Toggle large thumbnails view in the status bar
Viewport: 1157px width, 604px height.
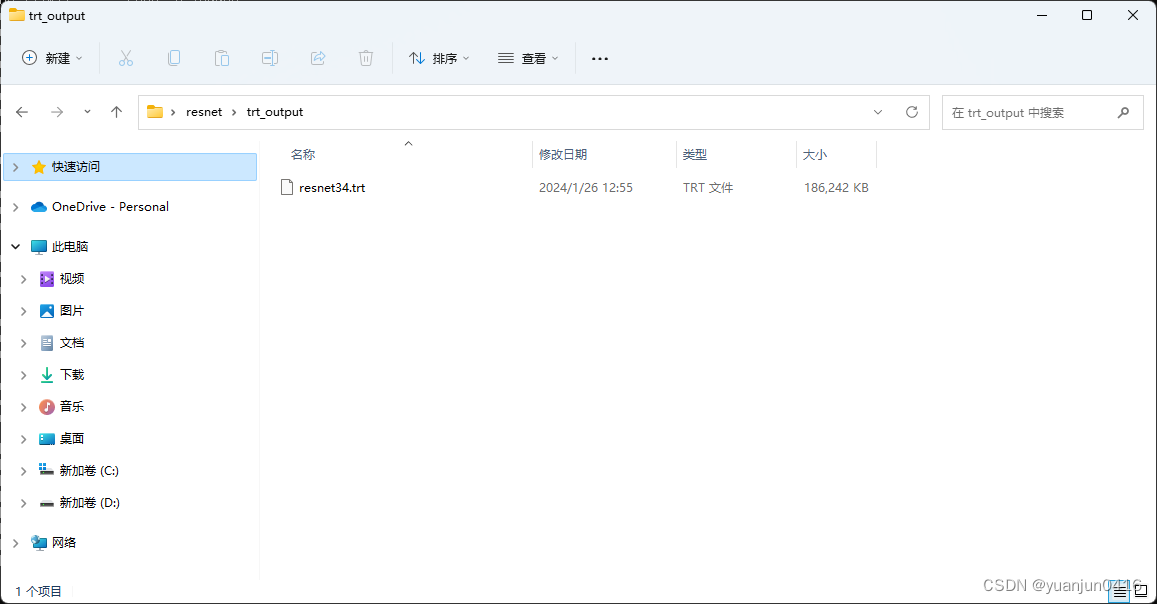pyautogui.click(x=1143, y=591)
